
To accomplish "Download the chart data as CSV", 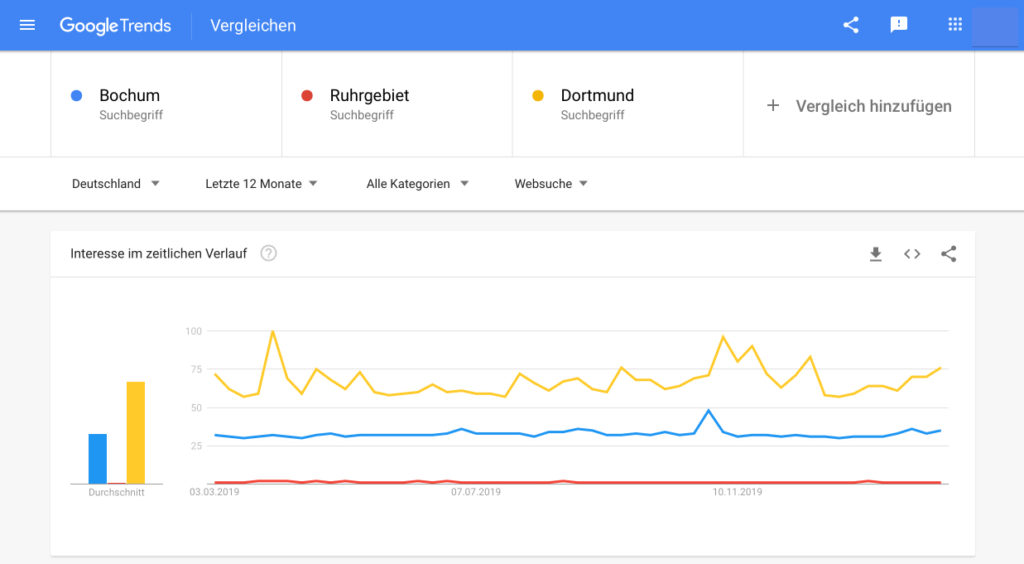I will click(876, 254).
